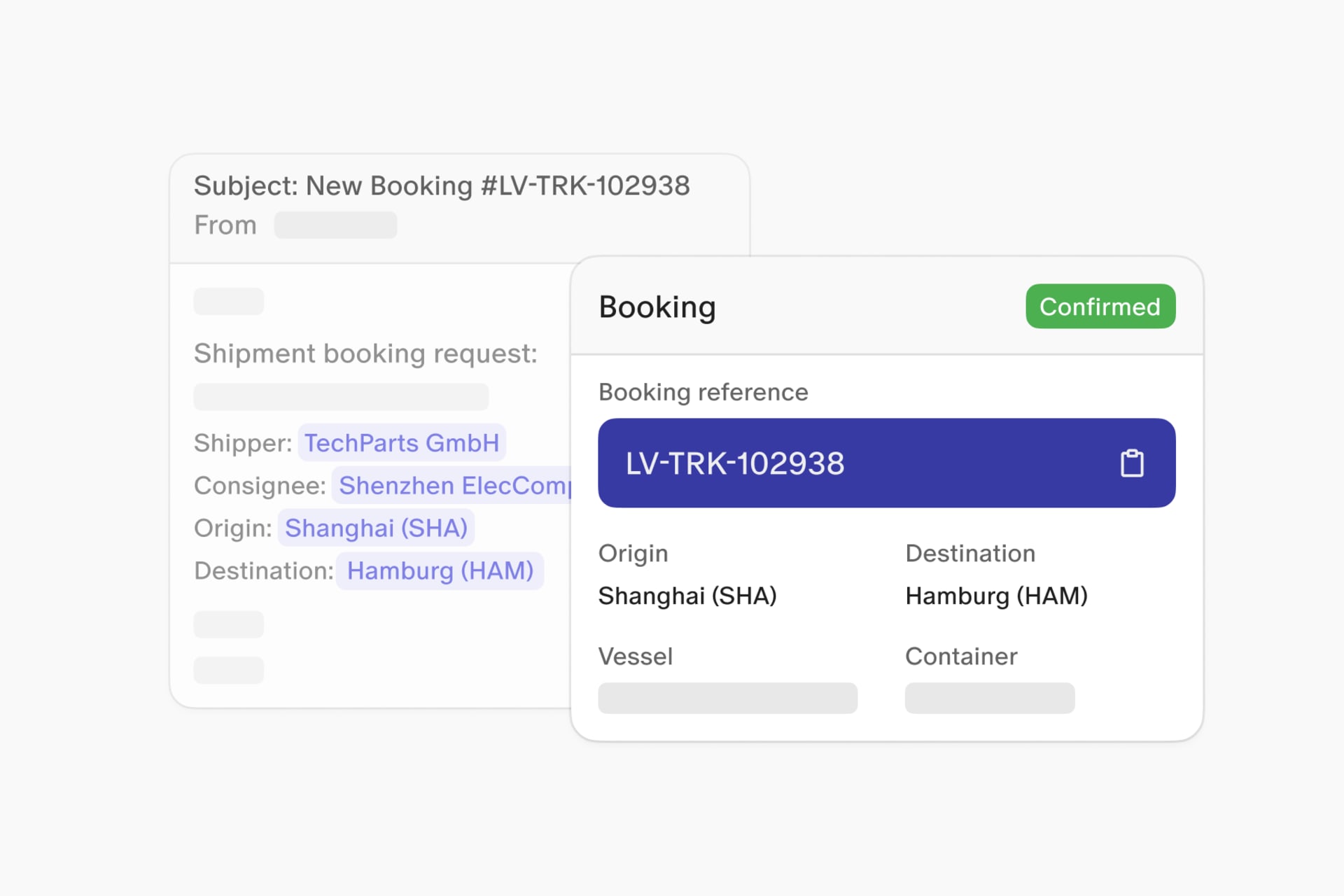The image size is (1344, 896).
Task: Click the Vessel placeholder field
Action: point(727,698)
